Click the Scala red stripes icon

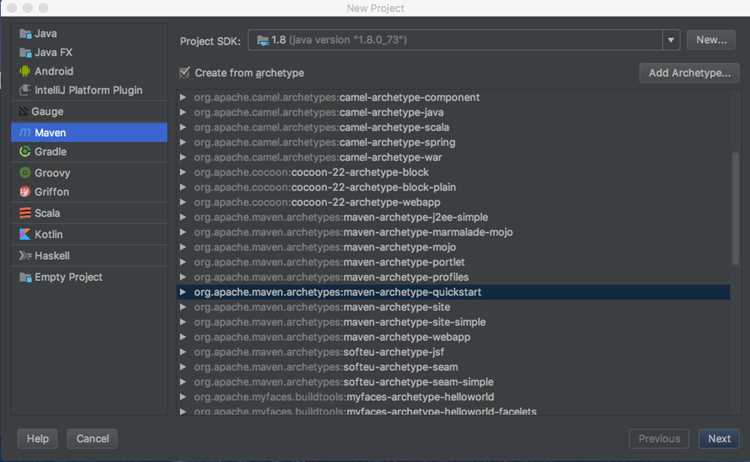pyautogui.click(x=25, y=213)
